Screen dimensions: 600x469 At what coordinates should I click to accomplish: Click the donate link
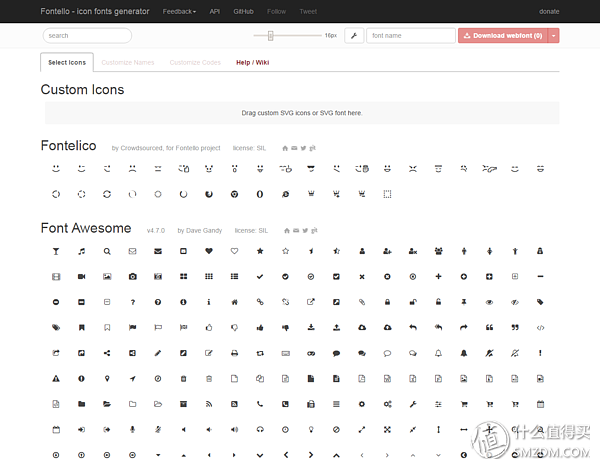(x=549, y=11)
